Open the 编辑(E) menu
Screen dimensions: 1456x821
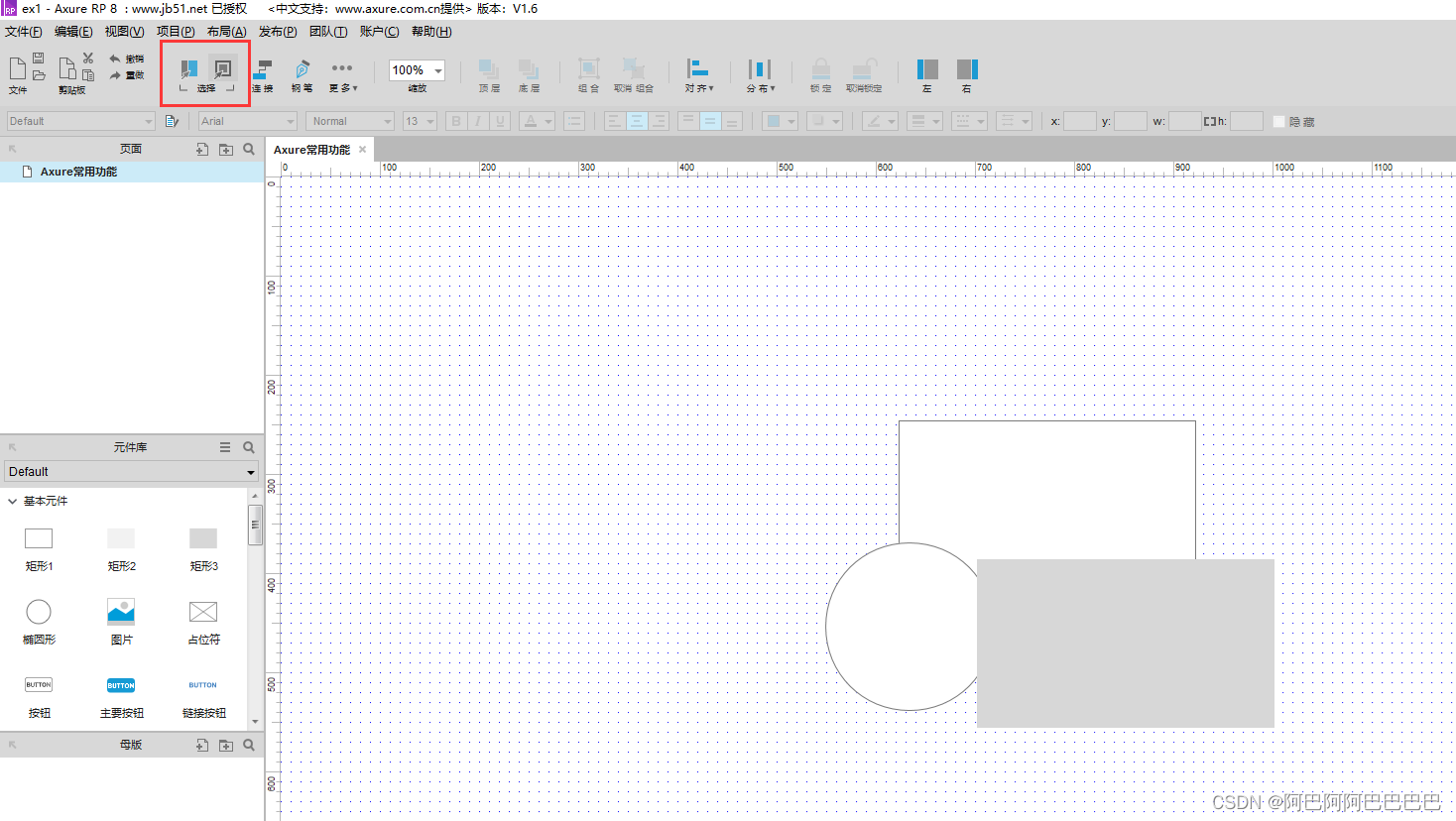[73, 32]
